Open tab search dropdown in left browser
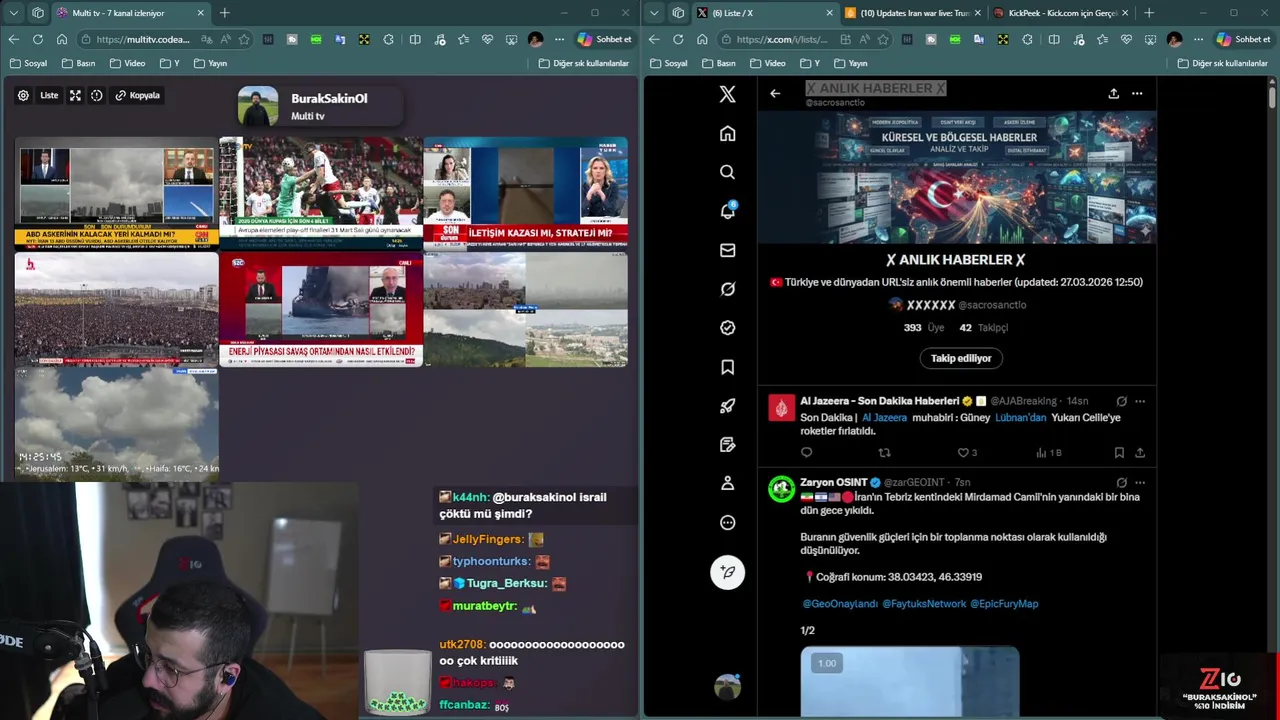The height and width of the screenshot is (720, 1280). point(13,13)
